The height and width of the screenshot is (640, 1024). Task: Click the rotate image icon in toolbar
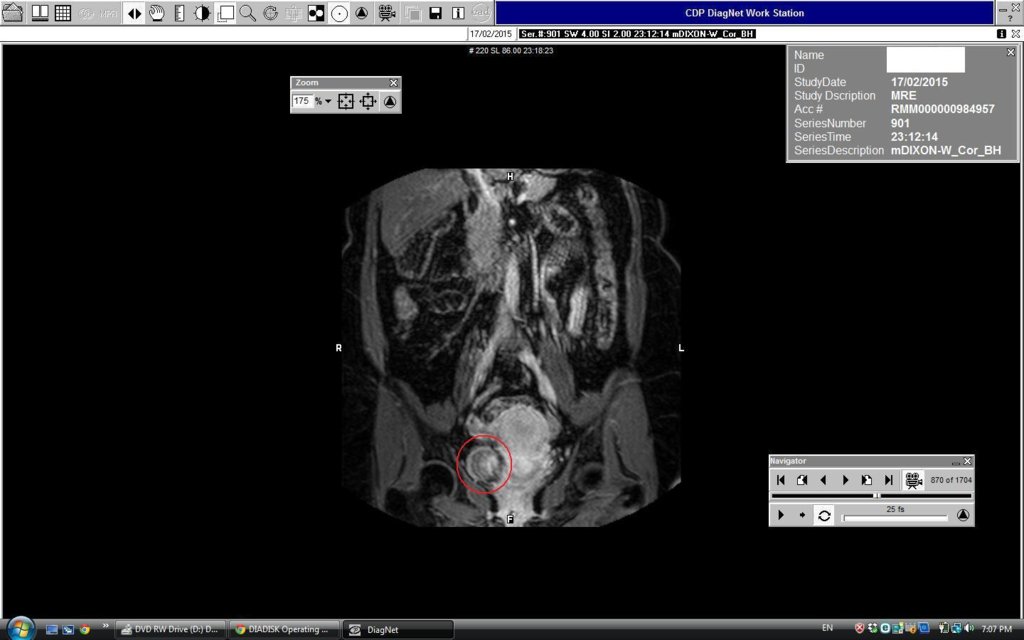coord(270,13)
